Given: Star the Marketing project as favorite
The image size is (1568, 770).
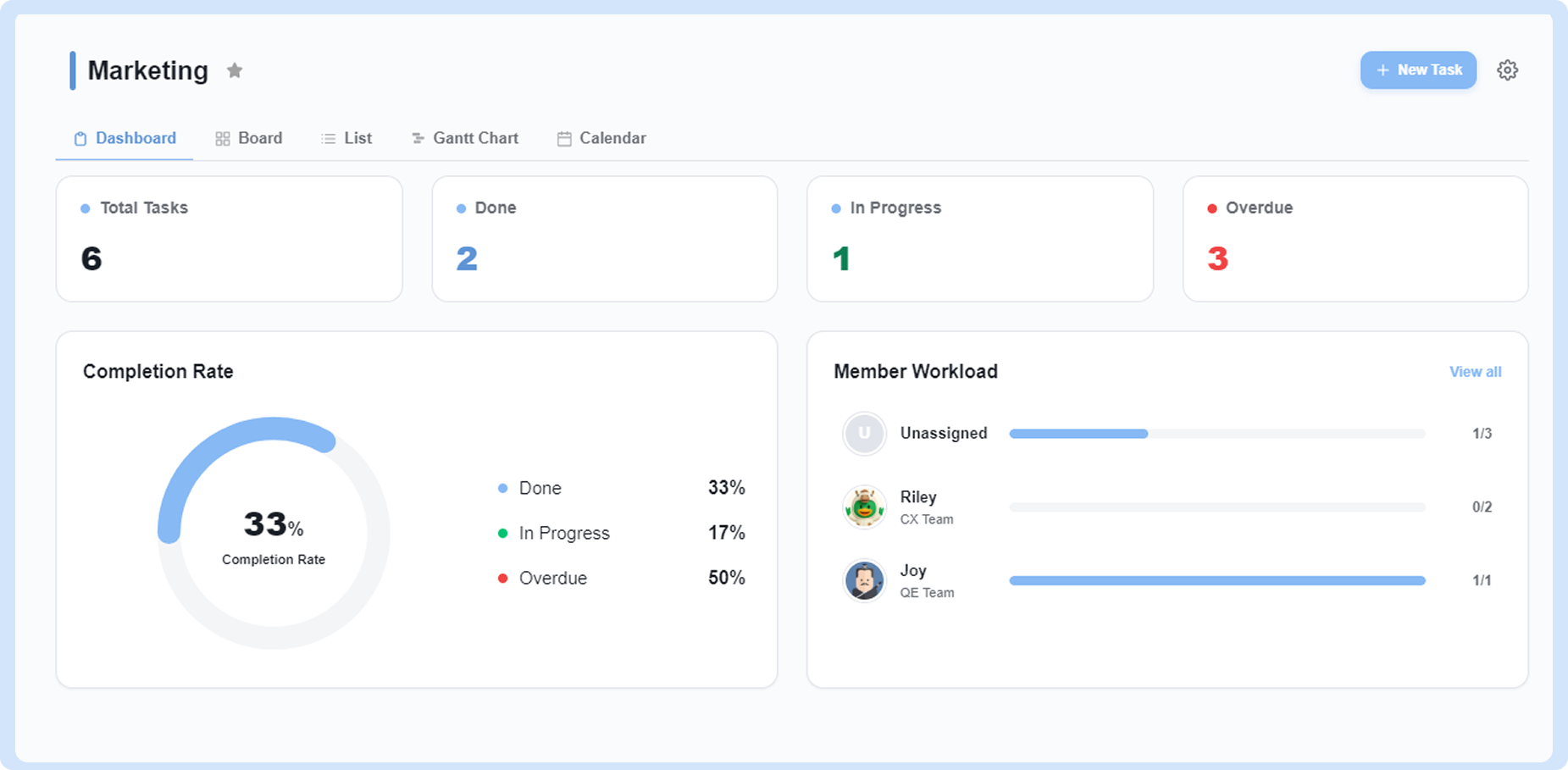Looking at the screenshot, I should (x=235, y=70).
